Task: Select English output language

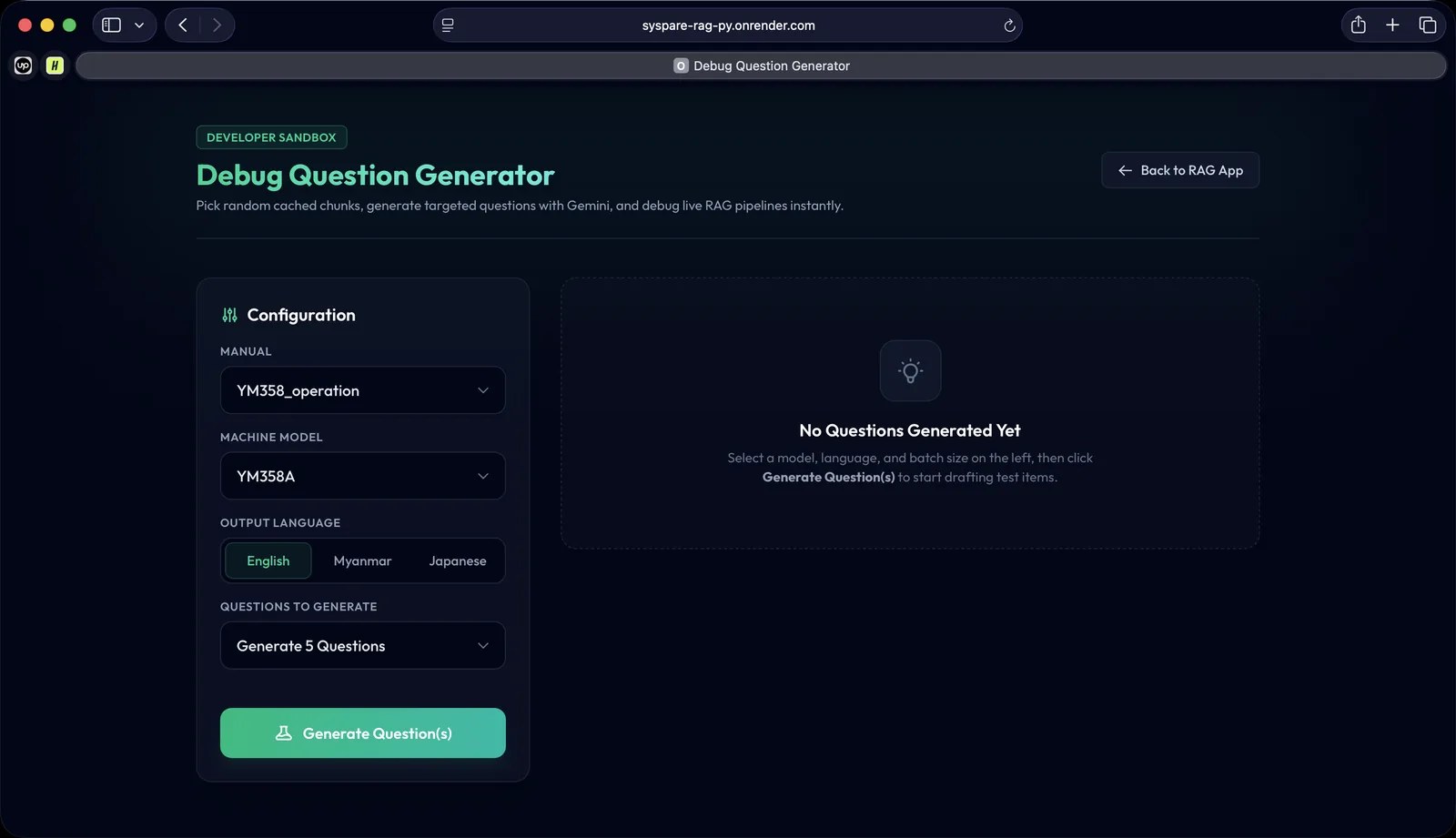Action: point(268,560)
